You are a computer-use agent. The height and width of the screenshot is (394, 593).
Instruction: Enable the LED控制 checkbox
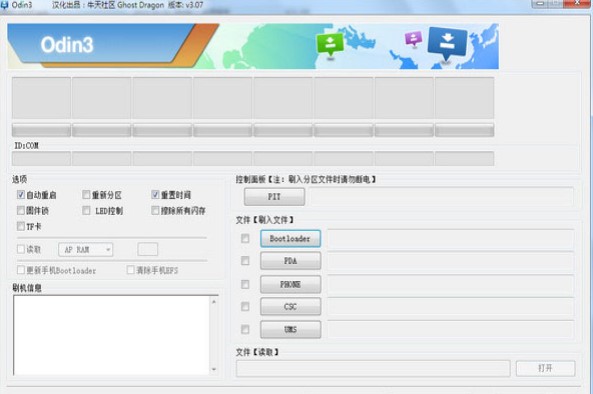(x=86, y=210)
